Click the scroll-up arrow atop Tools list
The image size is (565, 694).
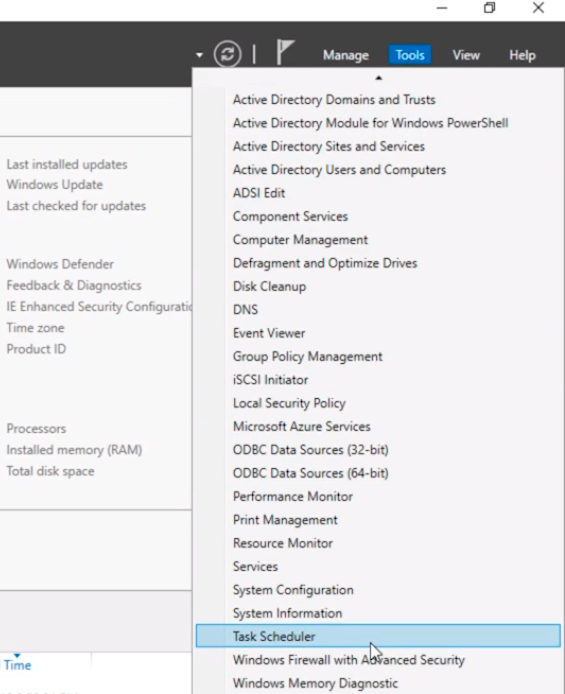point(378,78)
